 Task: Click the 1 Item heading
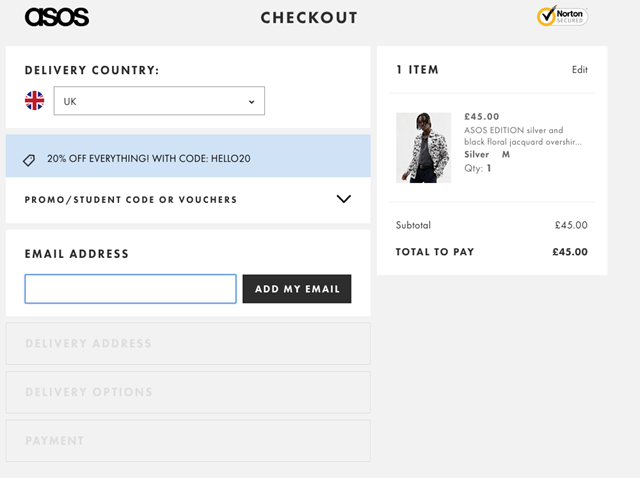[417, 70]
